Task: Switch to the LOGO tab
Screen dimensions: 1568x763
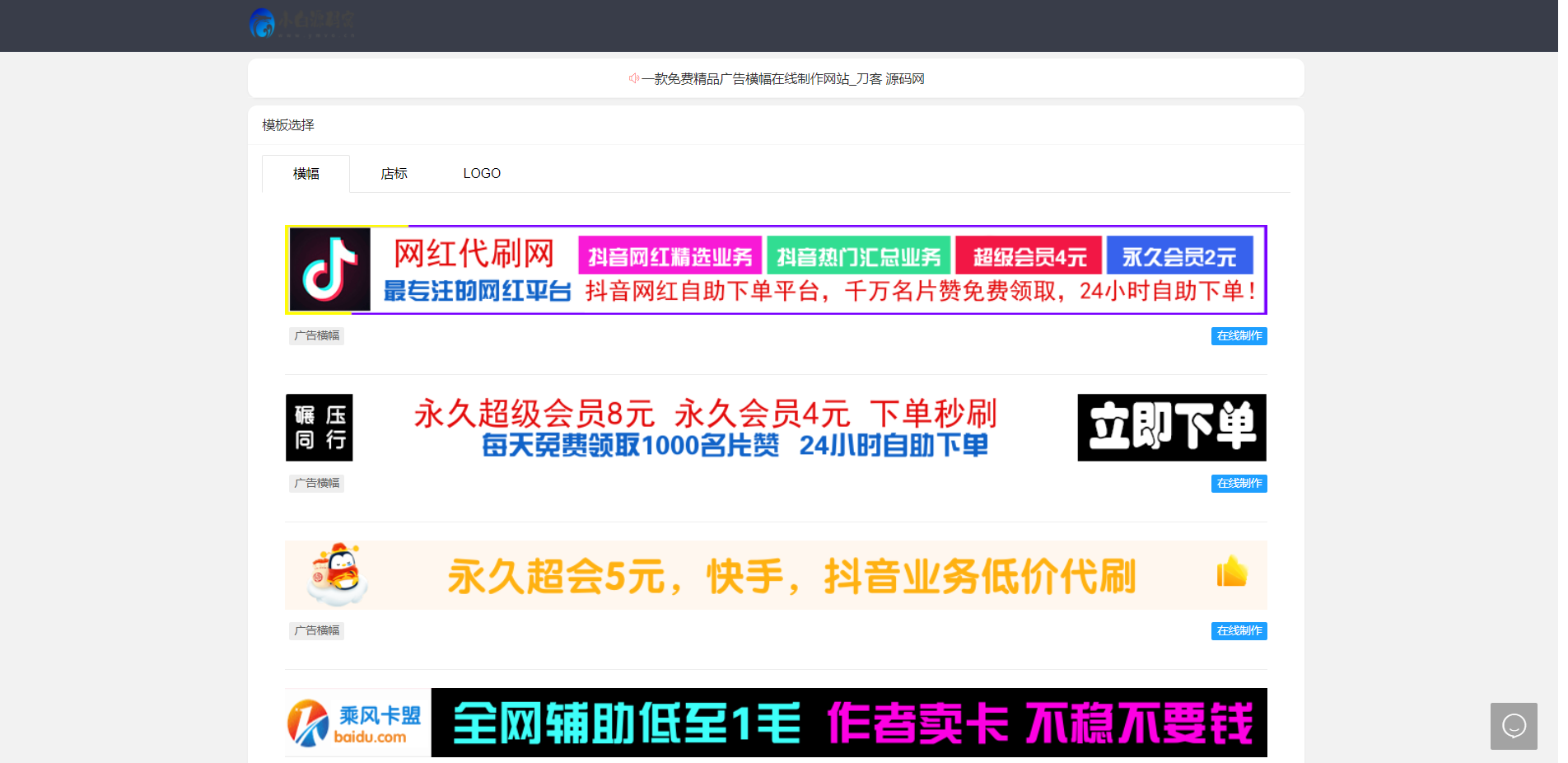Action: (x=482, y=173)
